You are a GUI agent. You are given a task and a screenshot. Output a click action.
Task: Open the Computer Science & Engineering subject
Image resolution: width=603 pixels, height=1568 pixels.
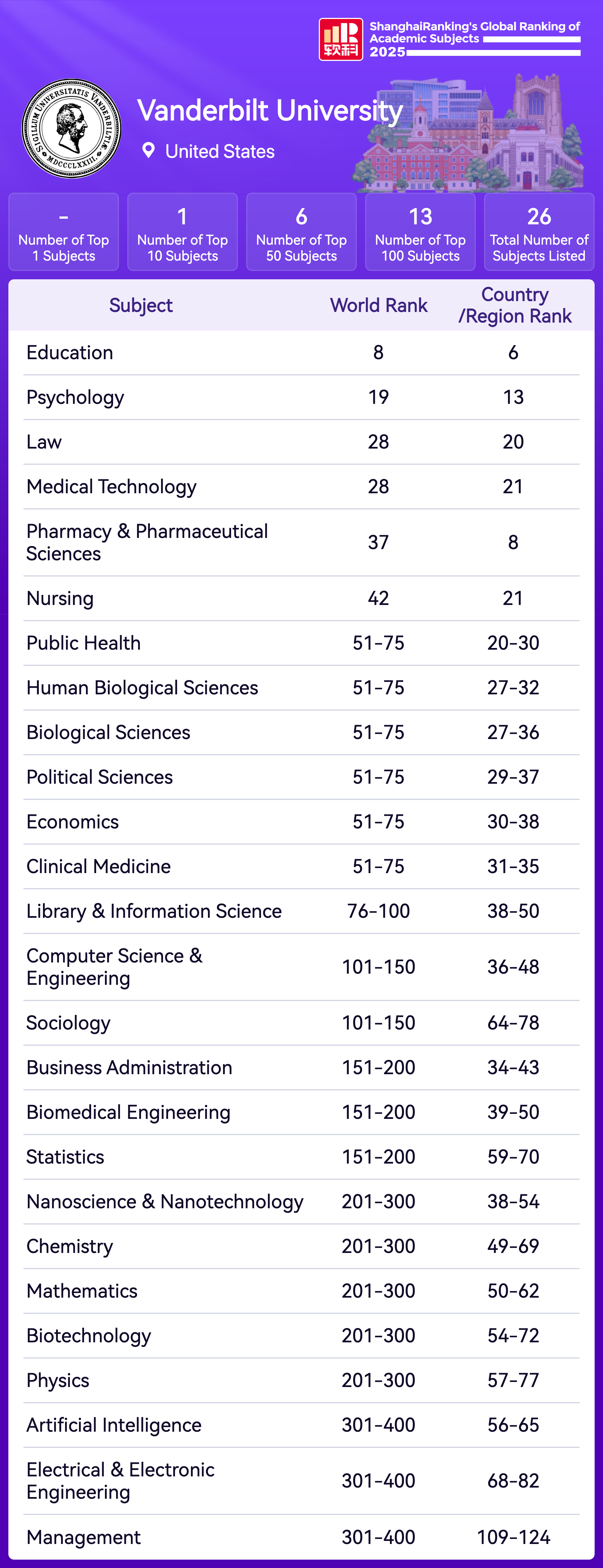pyautogui.click(x=114, y=967)
